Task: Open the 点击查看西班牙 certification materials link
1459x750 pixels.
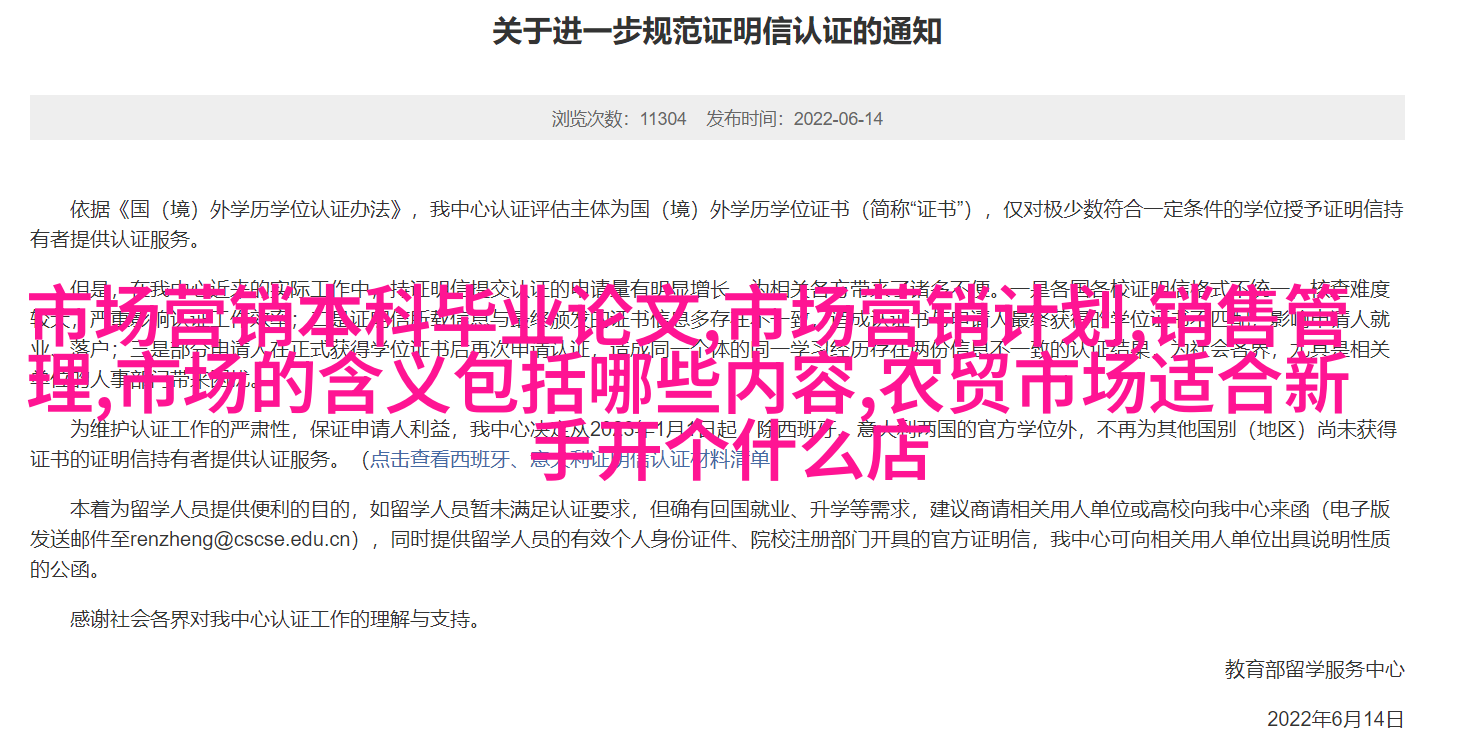Action: (570, 459)
